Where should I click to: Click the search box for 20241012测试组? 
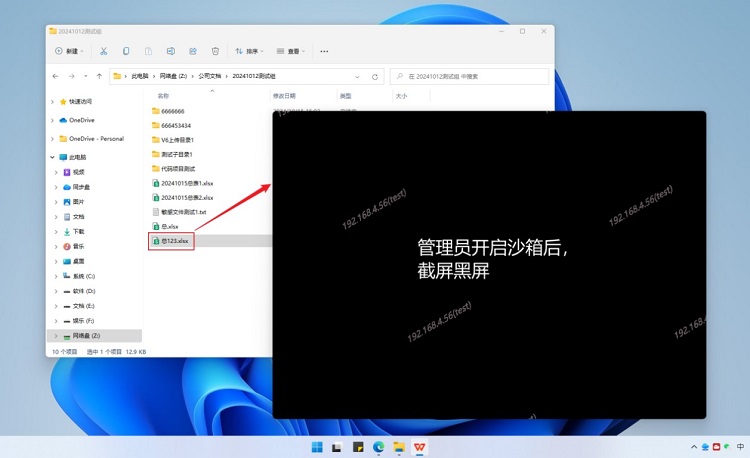click(x=469, y=76)
